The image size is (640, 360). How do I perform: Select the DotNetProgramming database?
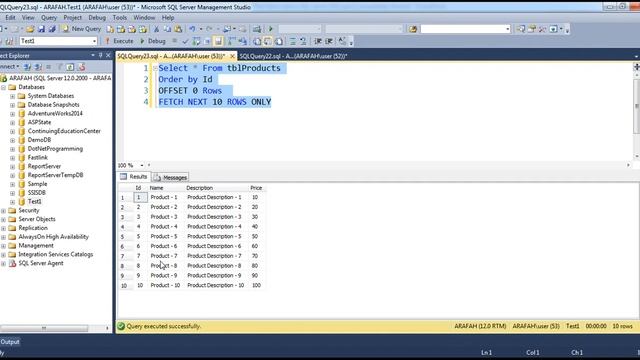[55, 149]
